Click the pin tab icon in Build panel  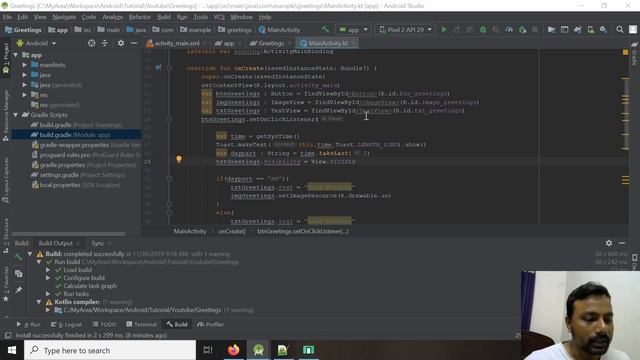(19, 290)
